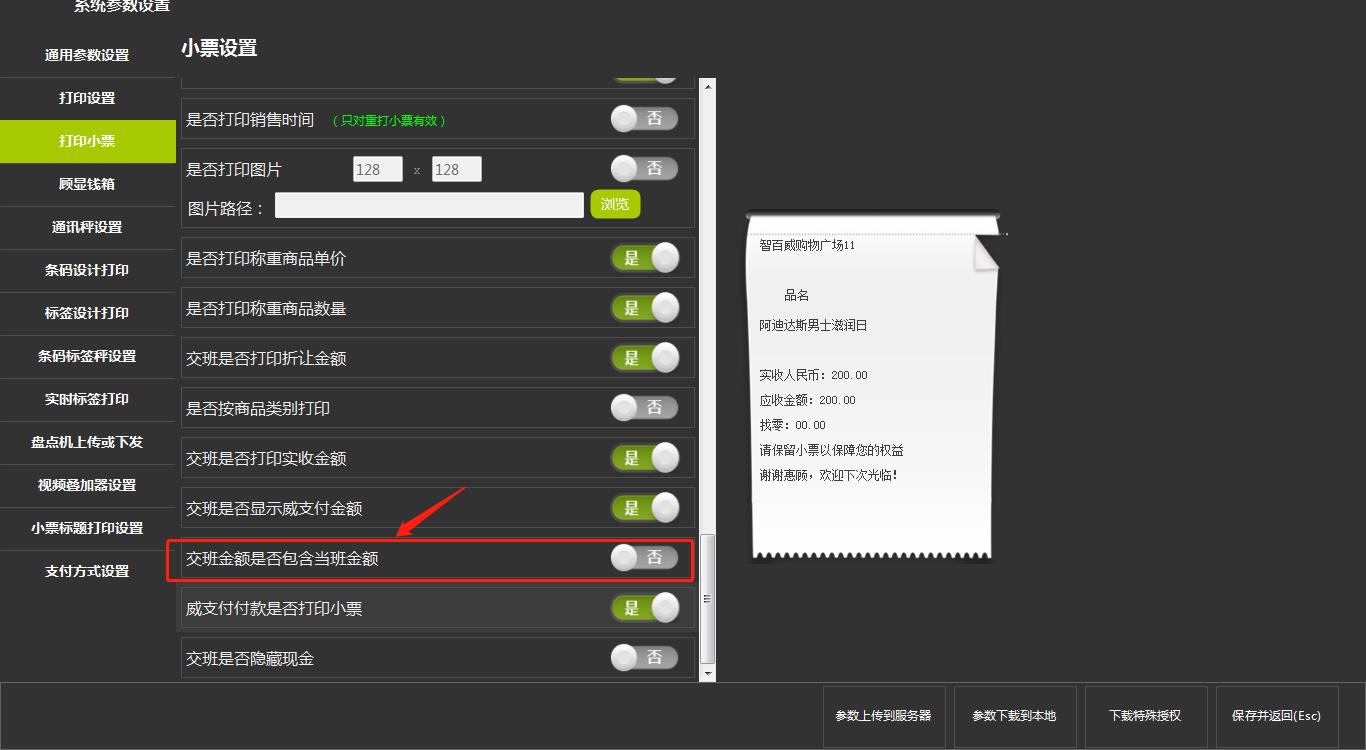Click 下载特殊授权 button
This screenshot has width=1366, height=750.
coord(1145,716)
